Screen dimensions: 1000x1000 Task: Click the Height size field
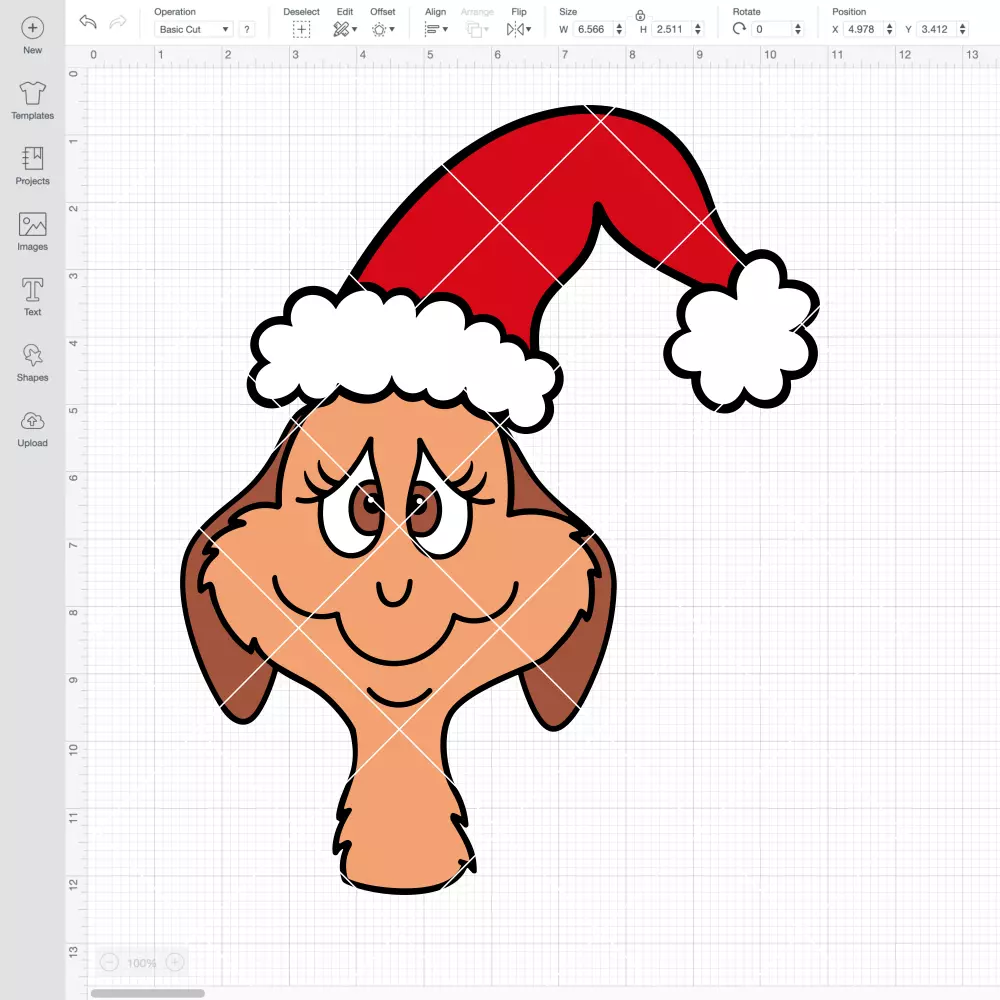click(672, 29)
